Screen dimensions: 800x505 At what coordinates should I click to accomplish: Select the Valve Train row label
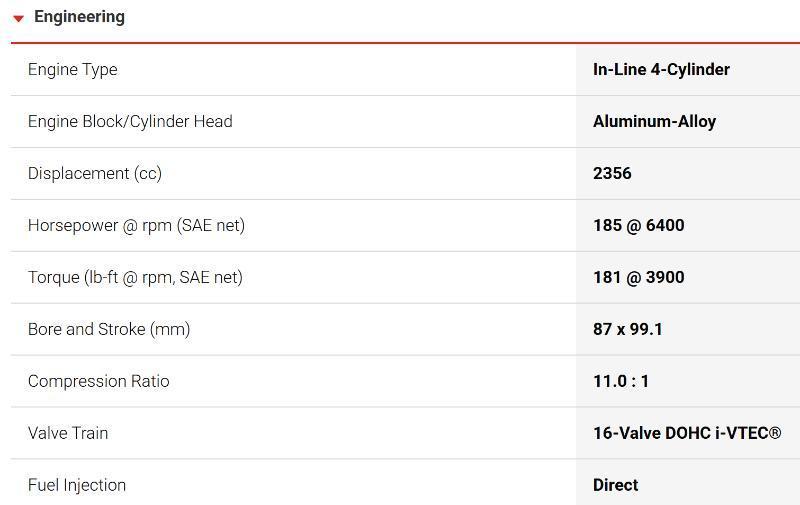[x=68, y=434]
